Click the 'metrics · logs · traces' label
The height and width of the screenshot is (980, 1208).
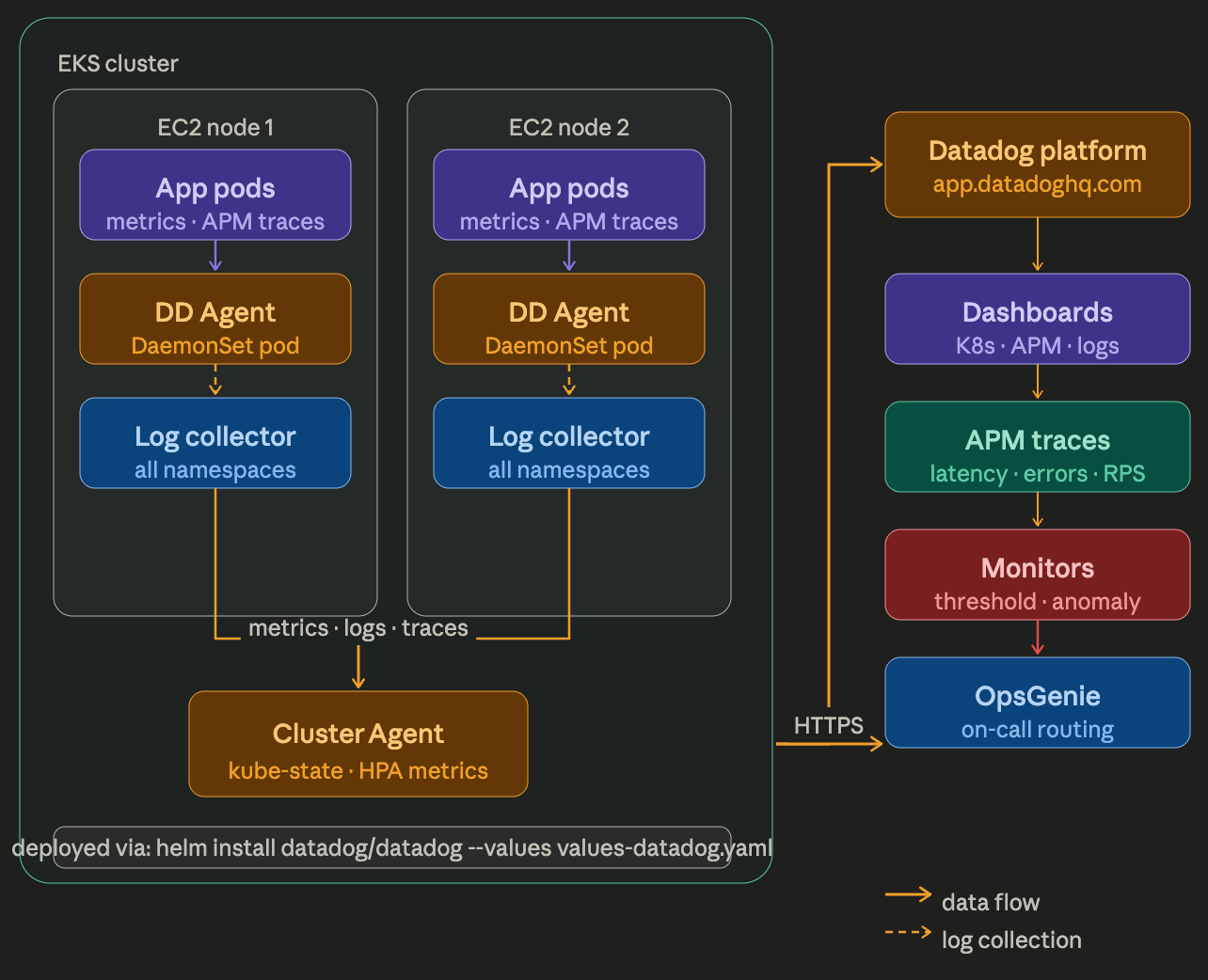(x=358, y=628)
